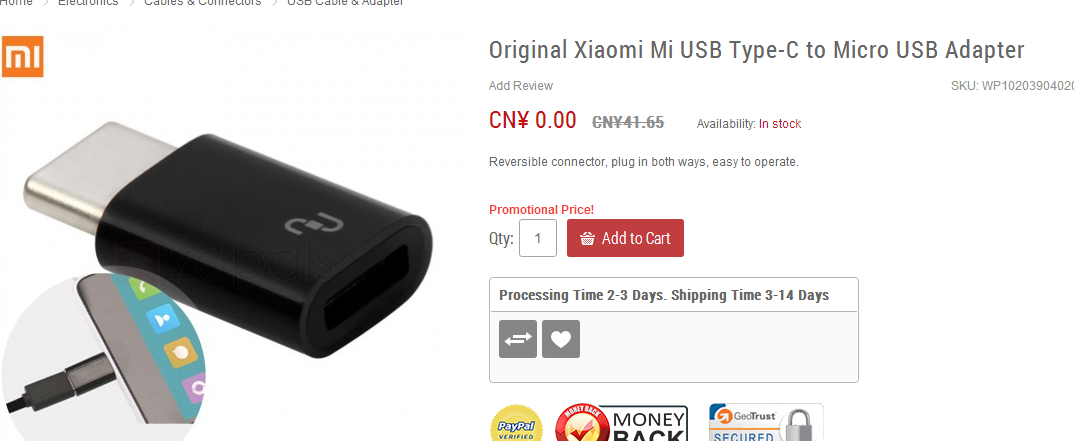Focus the Qty quantity input field

(538, 238)
